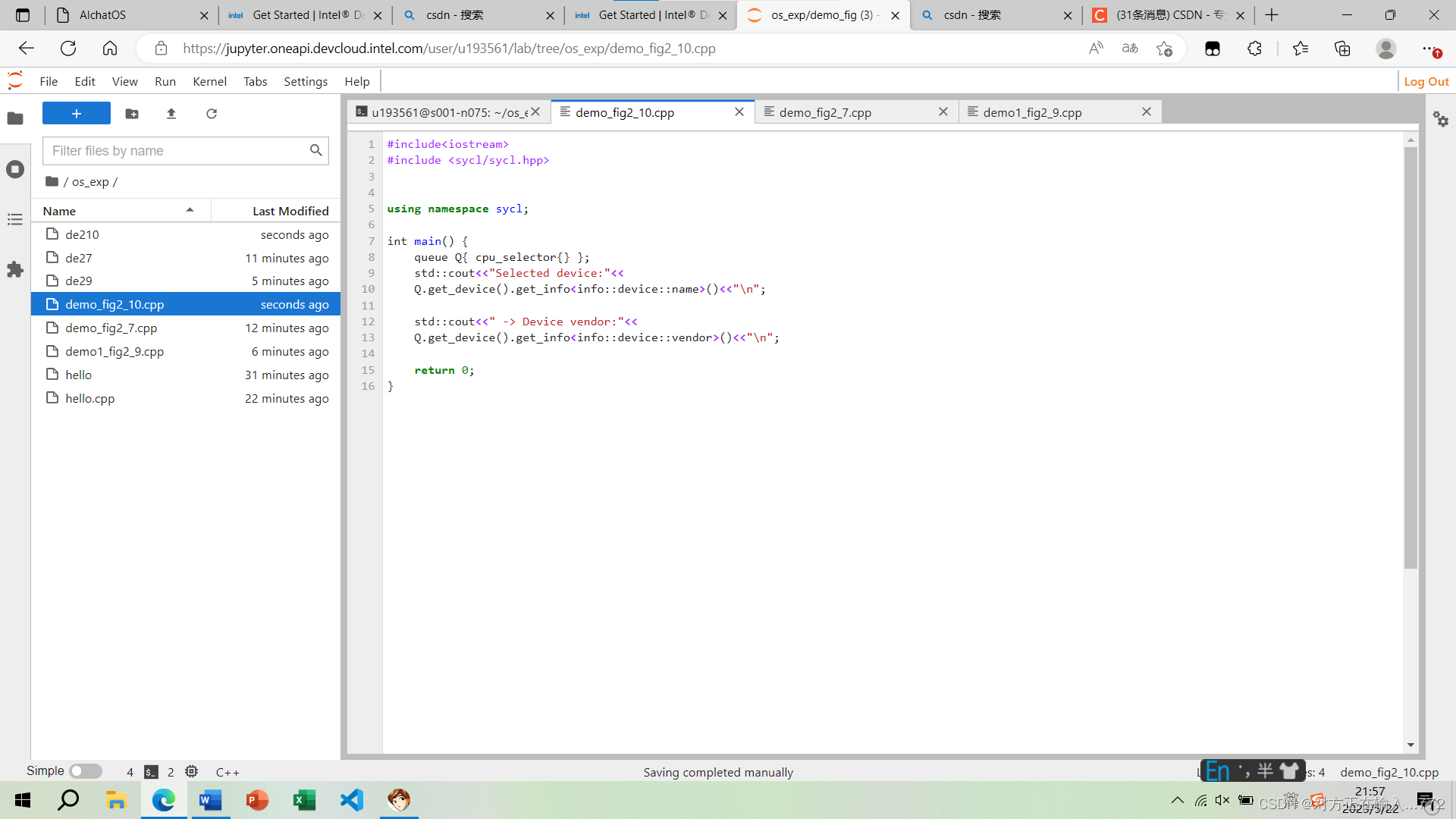Screen dimensions: 1456x819
Task: Click the Log Out button
Action: click(x=1426, y=81)
